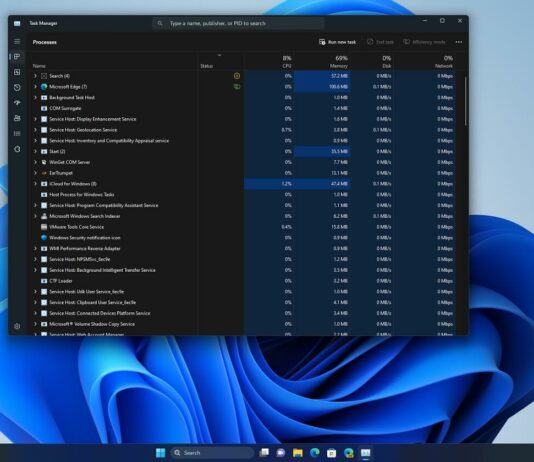Open the Details page from the sidebar
Screen dimensions: 534x462
coord(17,133)
